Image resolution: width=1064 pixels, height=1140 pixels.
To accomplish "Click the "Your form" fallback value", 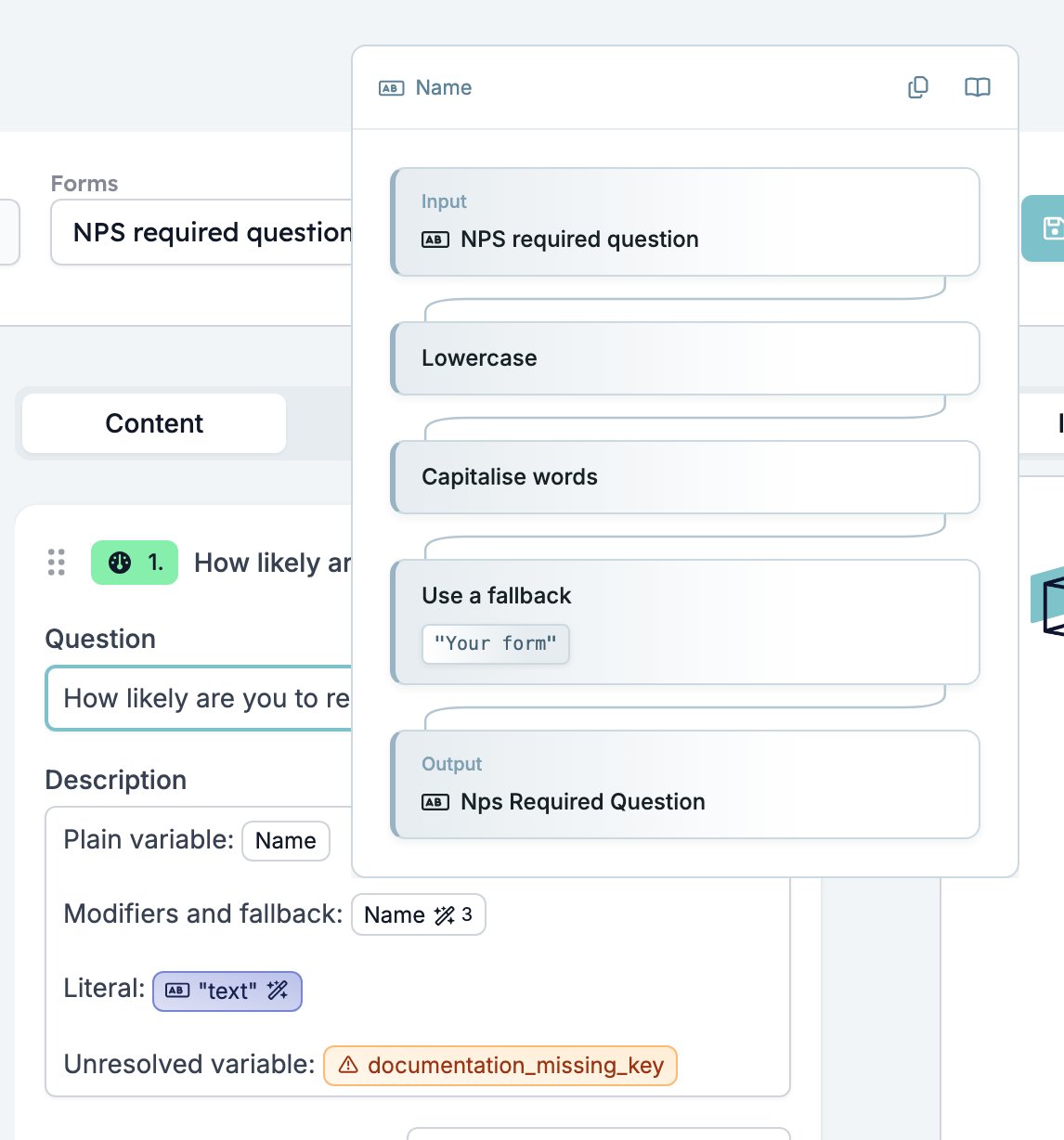I will point(496,643).
